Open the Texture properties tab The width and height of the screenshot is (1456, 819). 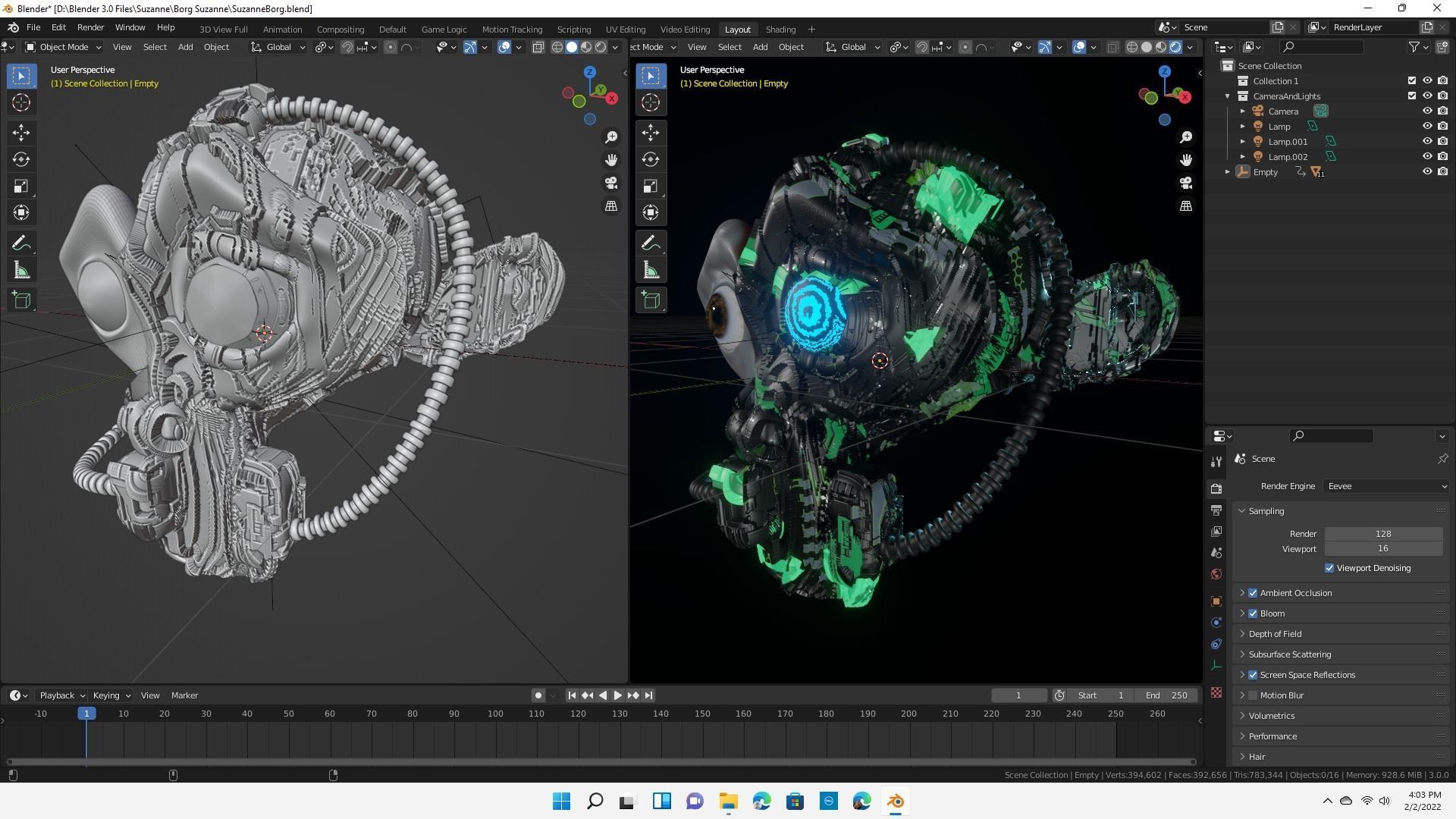coord(1216,692)
